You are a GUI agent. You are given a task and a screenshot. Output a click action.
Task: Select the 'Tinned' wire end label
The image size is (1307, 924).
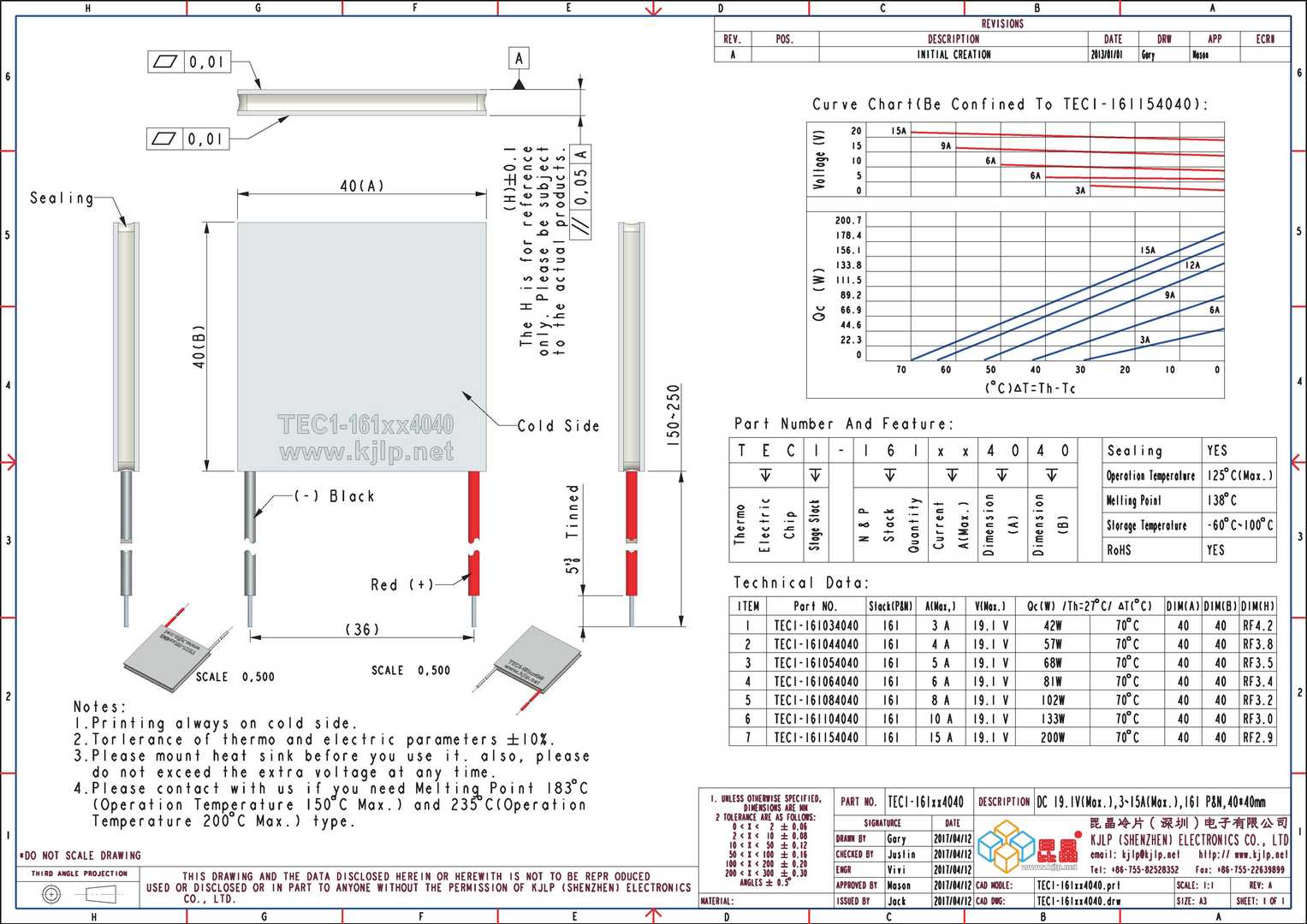pos(573,512)
